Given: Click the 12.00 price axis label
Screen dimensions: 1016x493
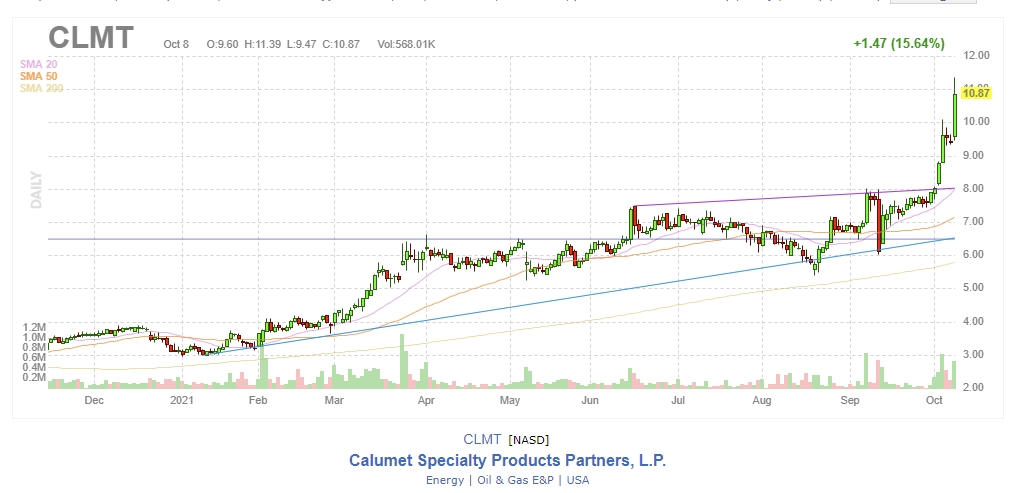Looking at the screenshot, I should coord(976,56).
